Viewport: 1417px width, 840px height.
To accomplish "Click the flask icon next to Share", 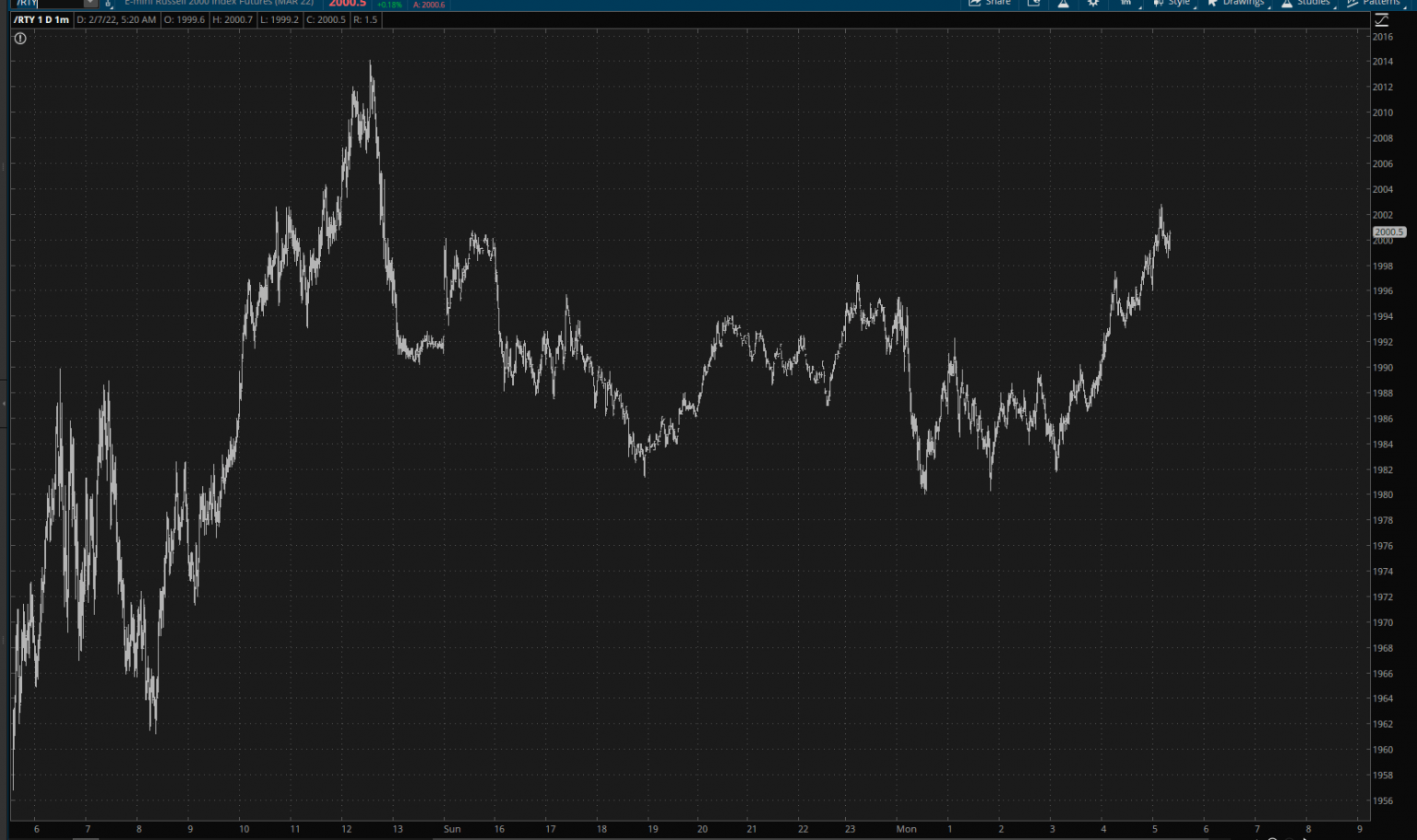I will pos(1064,4).
